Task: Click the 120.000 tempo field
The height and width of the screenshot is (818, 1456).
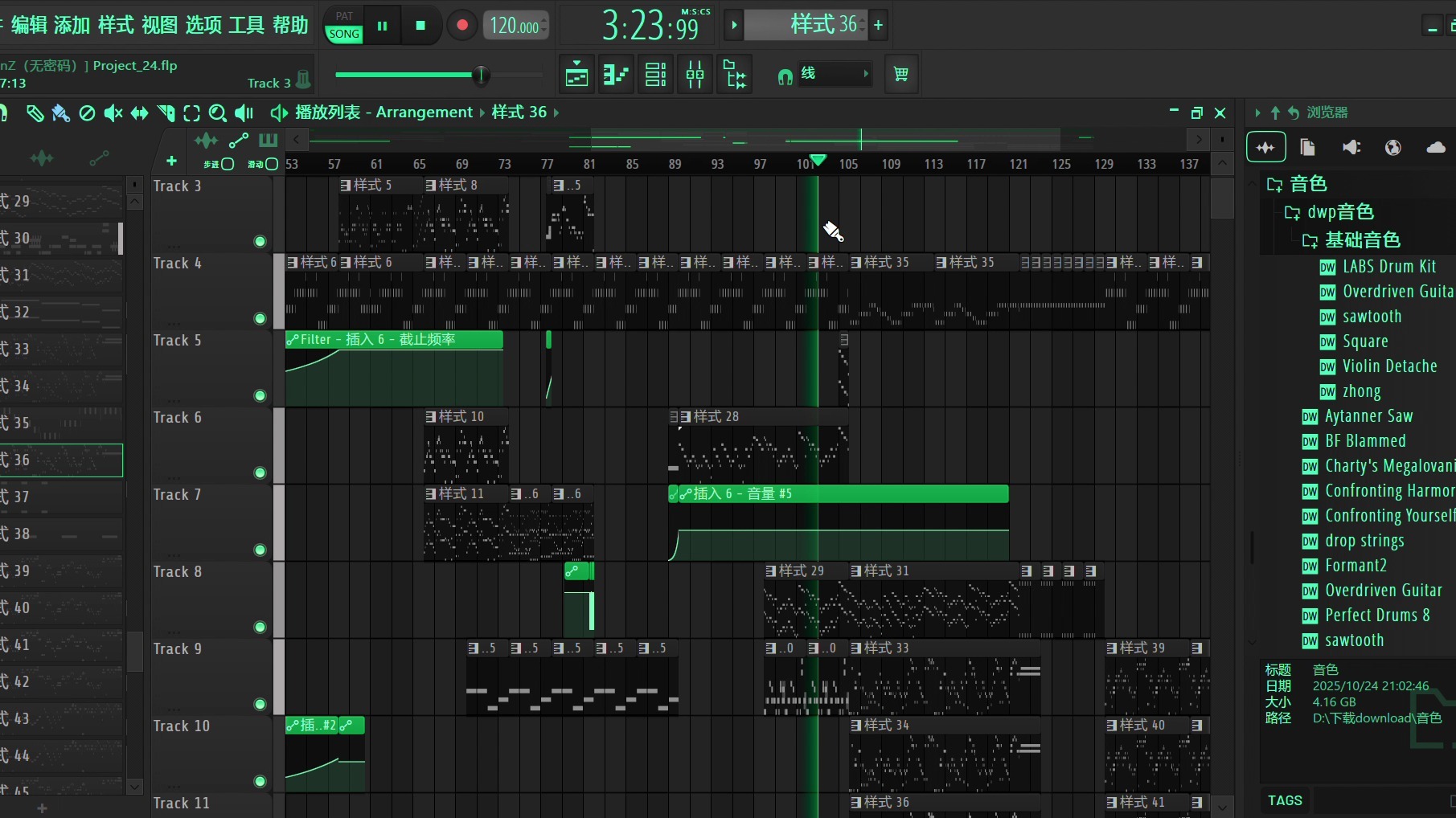Action: (x=515, y=26)
